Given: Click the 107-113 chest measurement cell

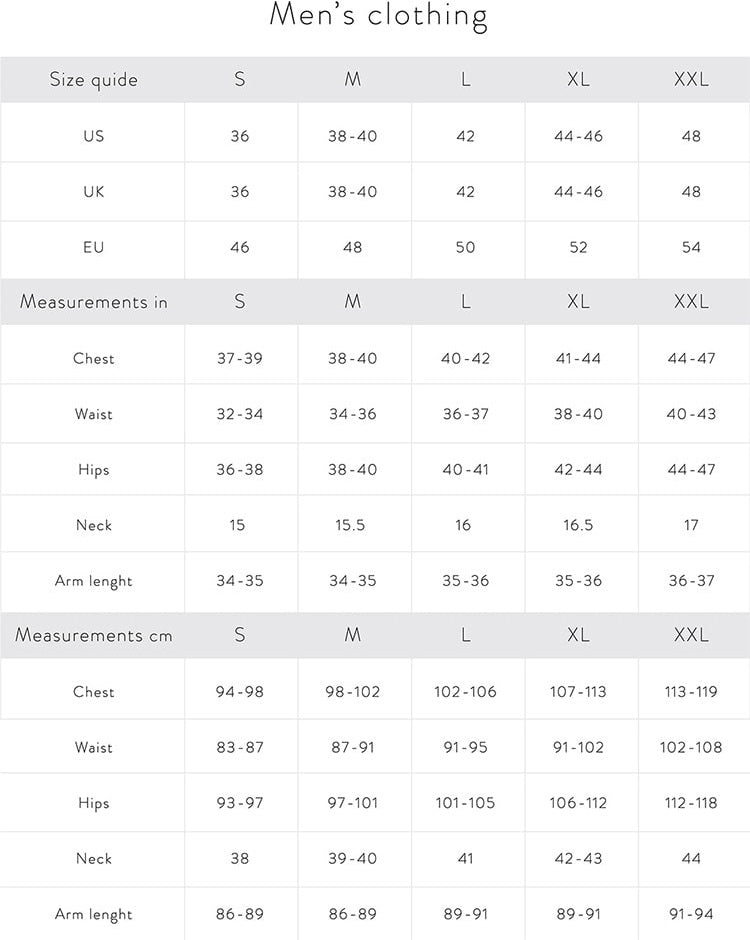Looking at the screenshot, I should click(x=579, y=692).
